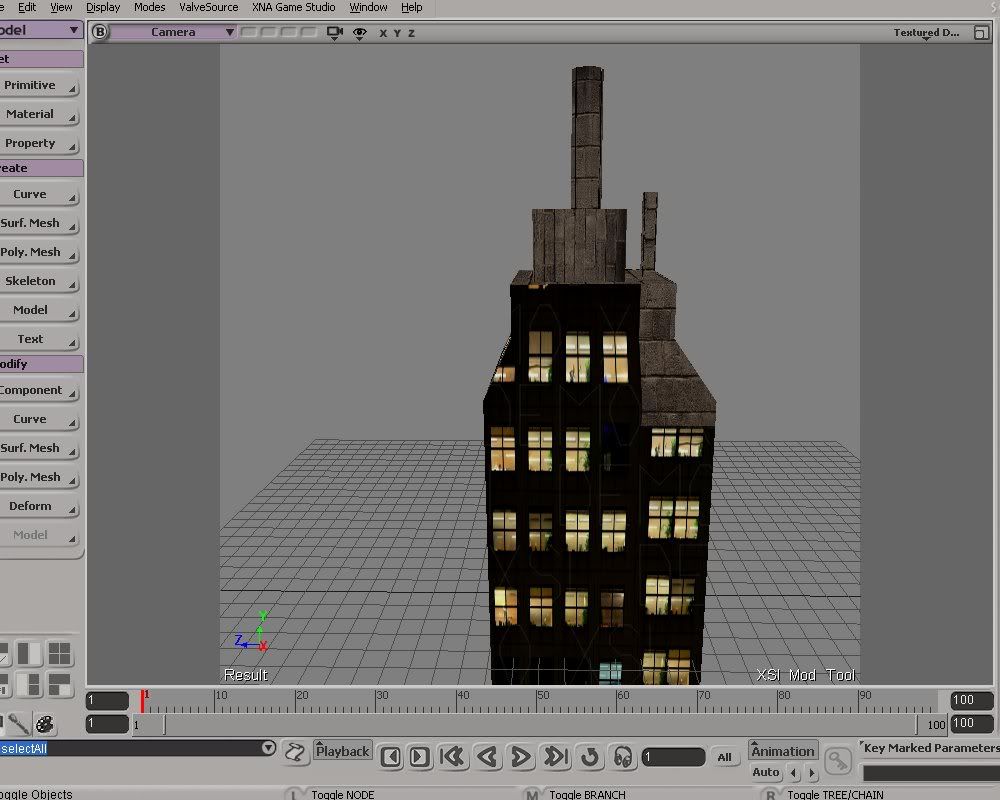Click the Skeleton button
The height and width of the screenshot is (800, 1000).
click(38, 281)
